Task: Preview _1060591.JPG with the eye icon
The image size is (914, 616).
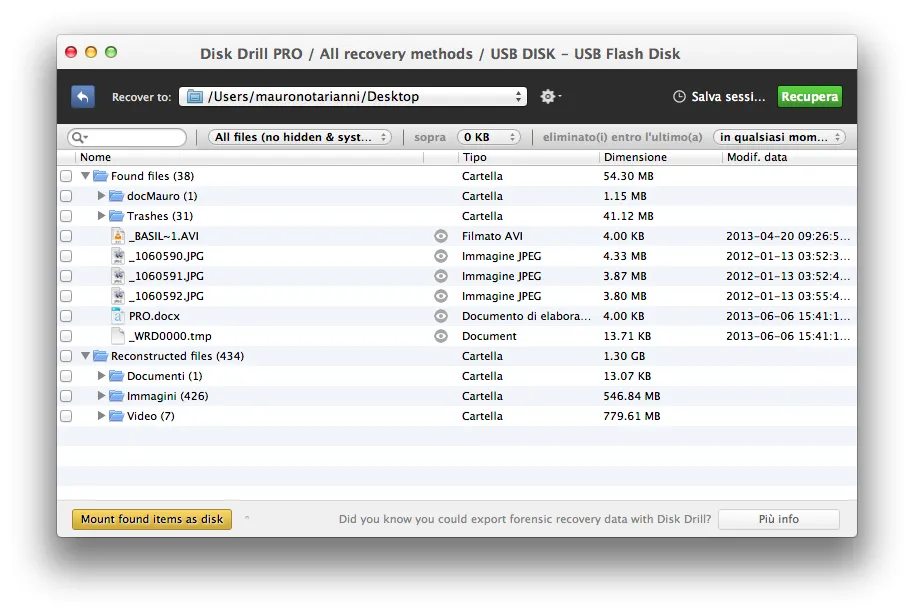Action: click(x=440, y=276)
